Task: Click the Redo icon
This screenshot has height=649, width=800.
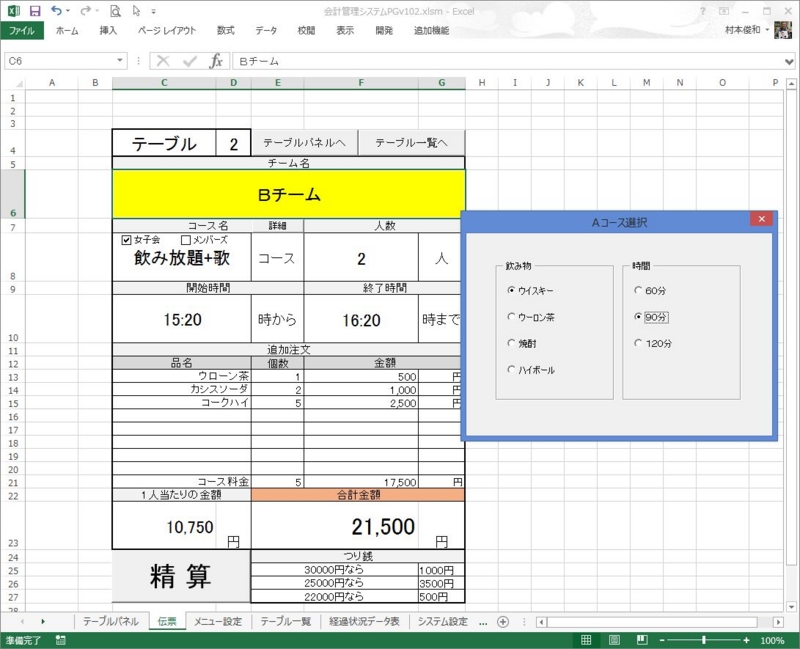Action: point(86,11)
